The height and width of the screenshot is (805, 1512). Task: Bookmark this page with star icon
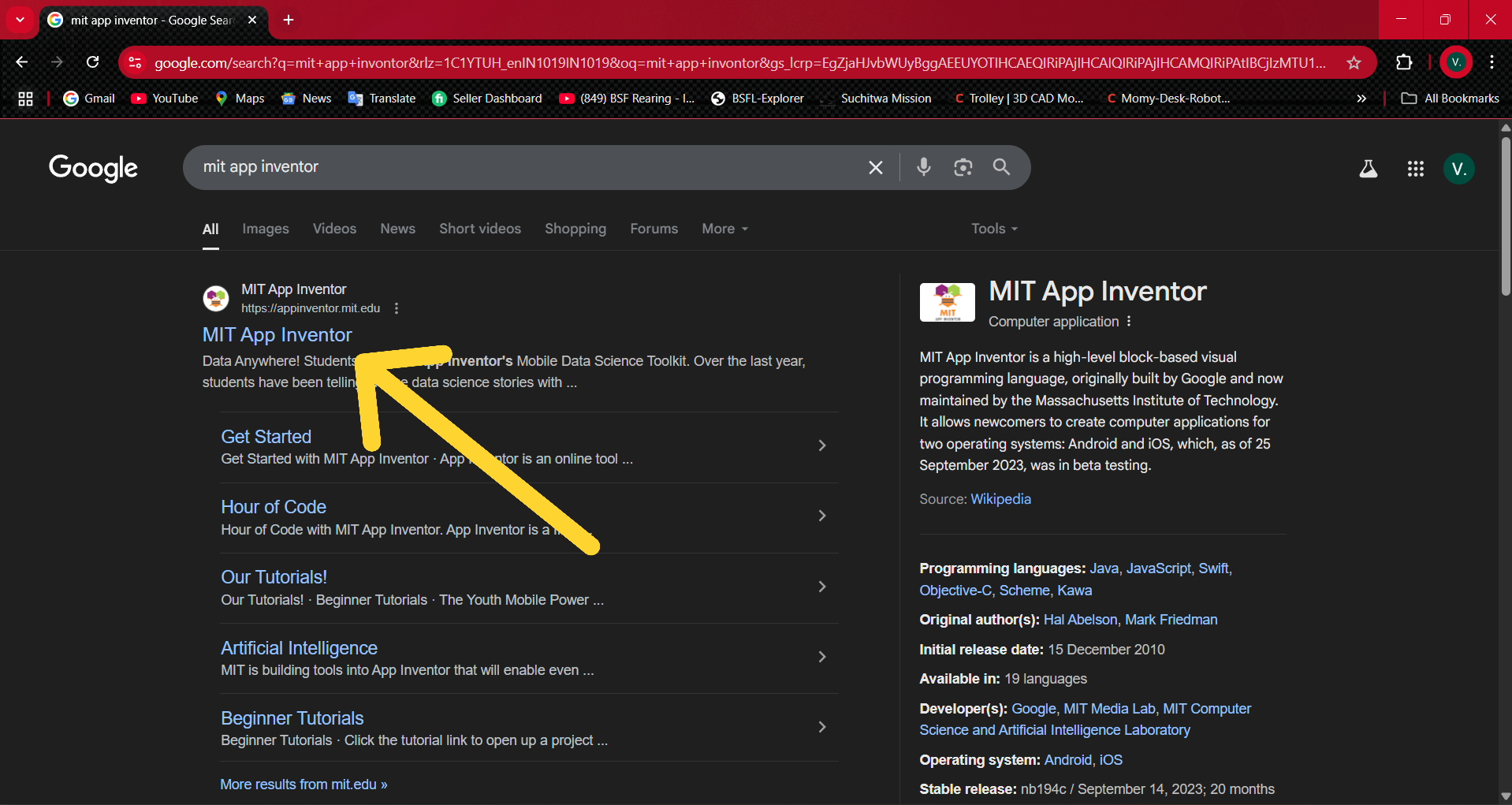(x=1354, y=62)
